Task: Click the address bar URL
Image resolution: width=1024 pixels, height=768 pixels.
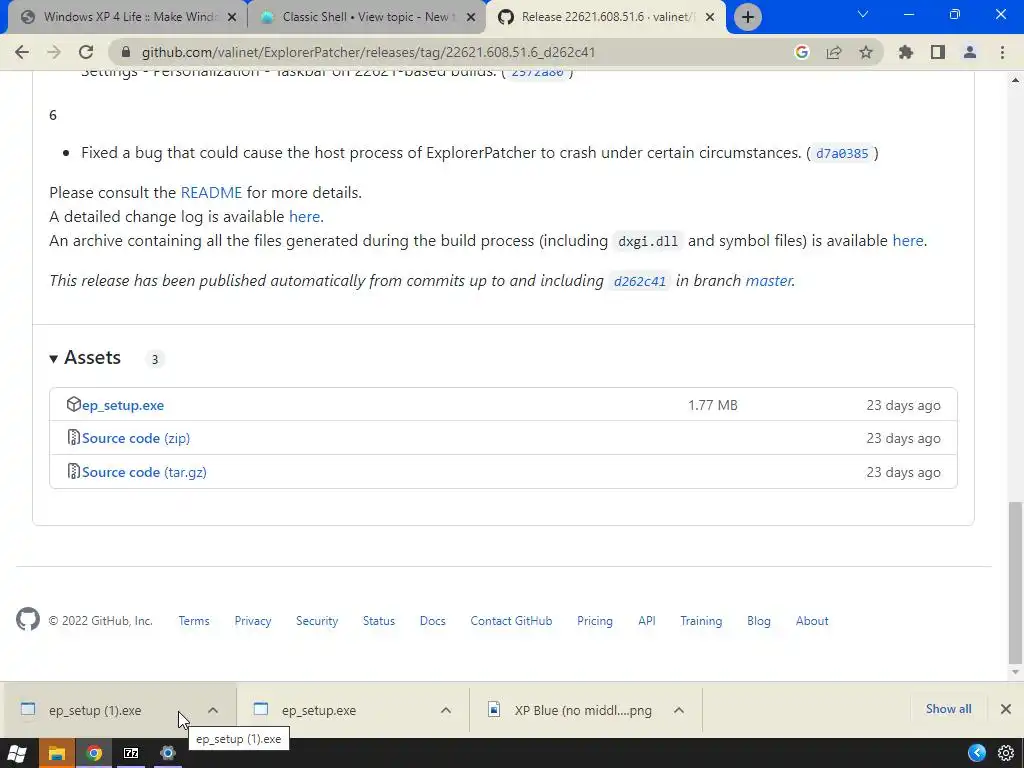Action: 368,52
